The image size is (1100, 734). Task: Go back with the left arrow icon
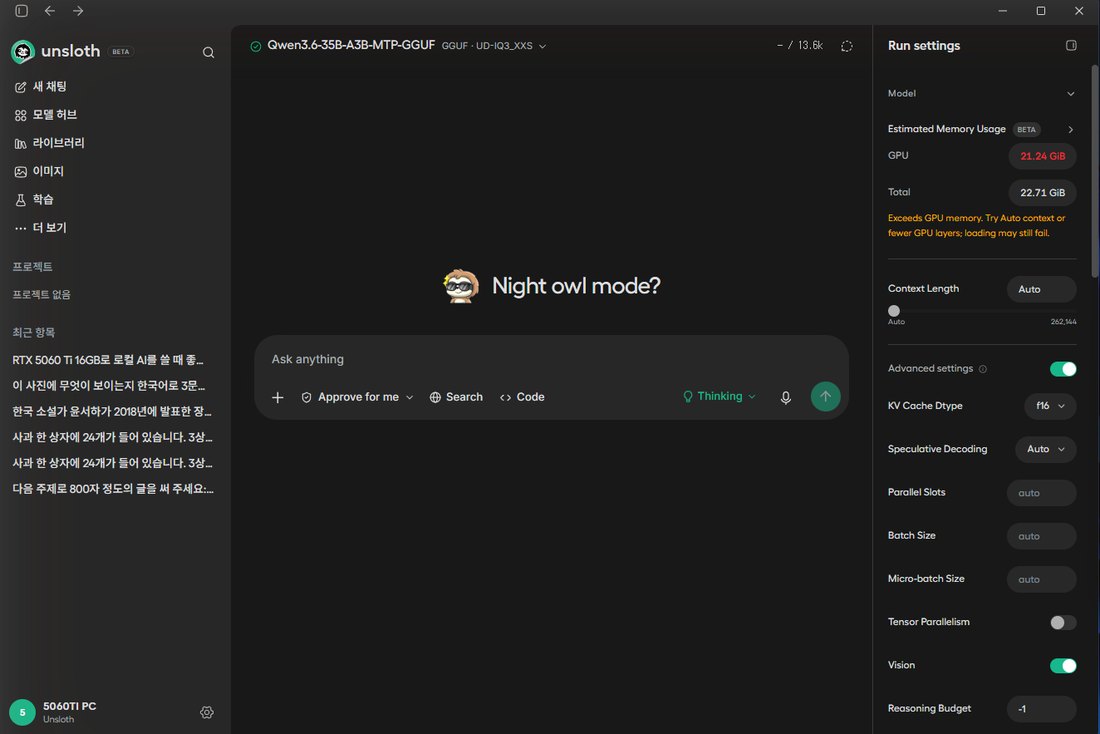[50, 11]
